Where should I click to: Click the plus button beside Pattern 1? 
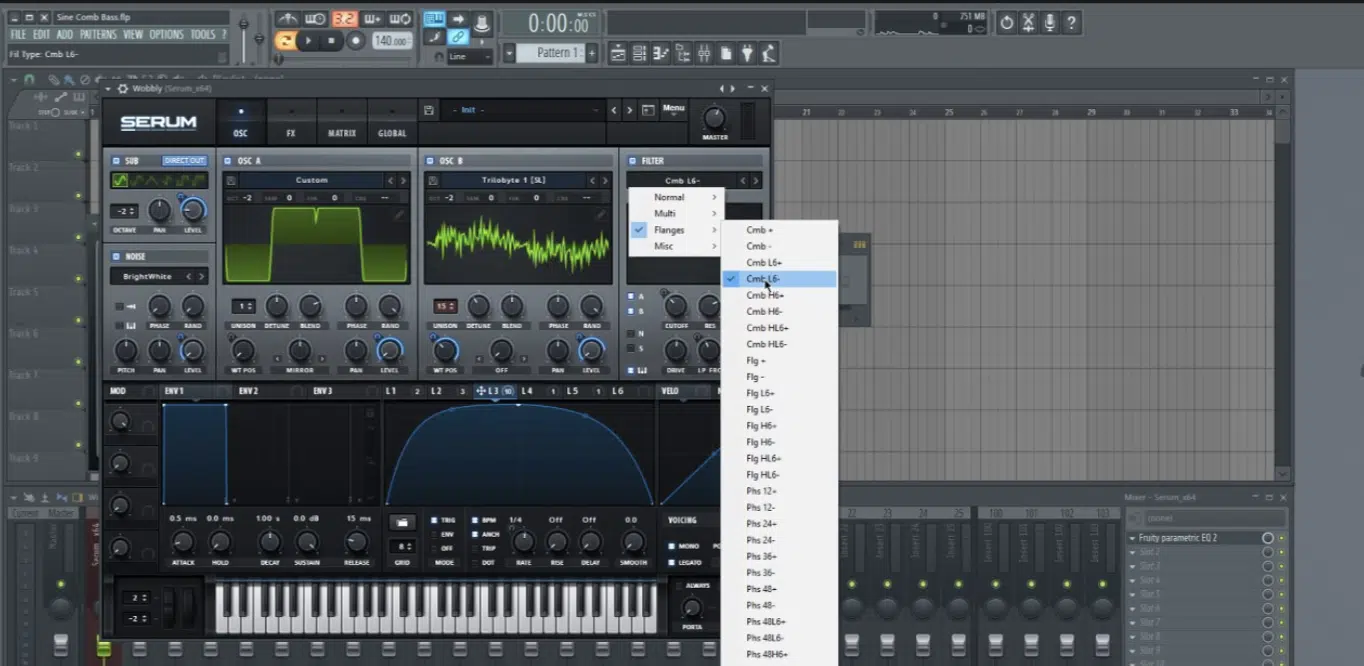click(x=592, y=53)
